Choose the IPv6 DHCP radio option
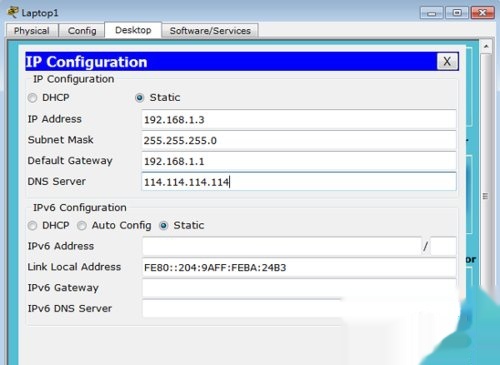The image size is (500, 365). (32, 226)
